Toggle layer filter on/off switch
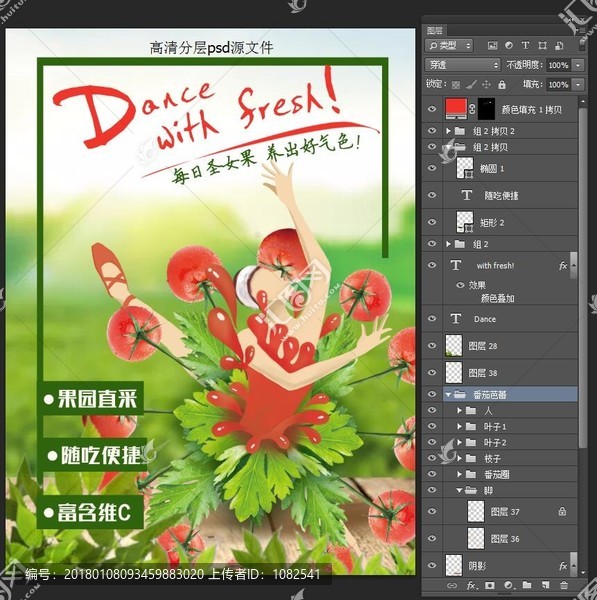Screen dimensions: 597x600 click(582, 45)
